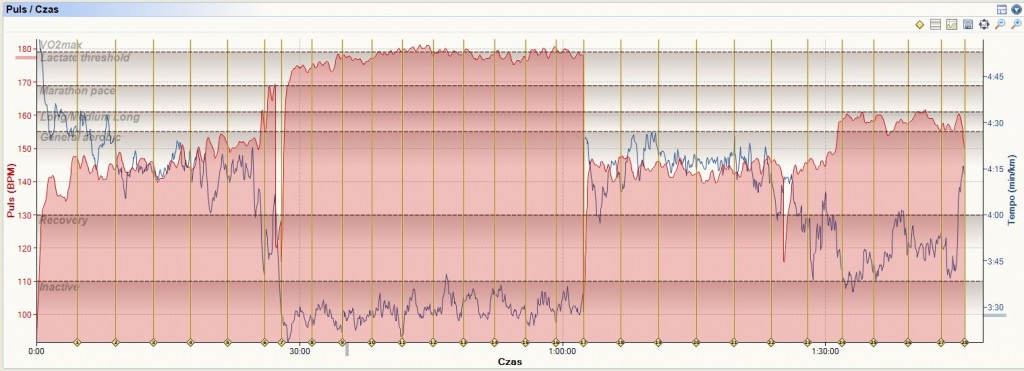Click the 4:00 value on tempo axis

coord(996,216)
